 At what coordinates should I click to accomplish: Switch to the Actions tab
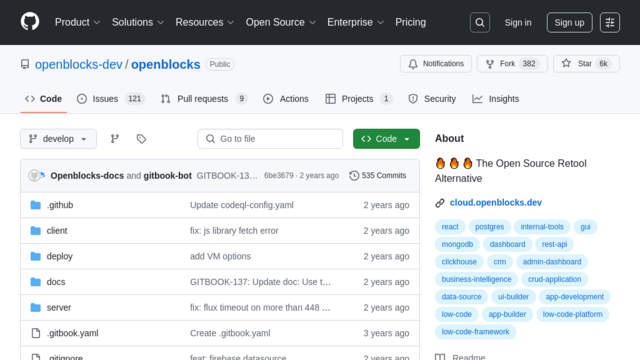286,99
